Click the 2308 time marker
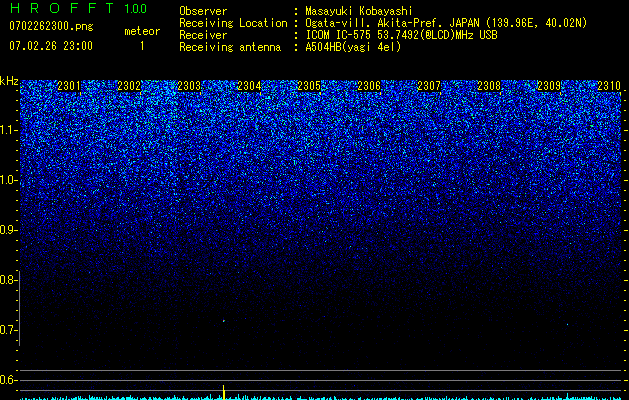 [489, 86]
